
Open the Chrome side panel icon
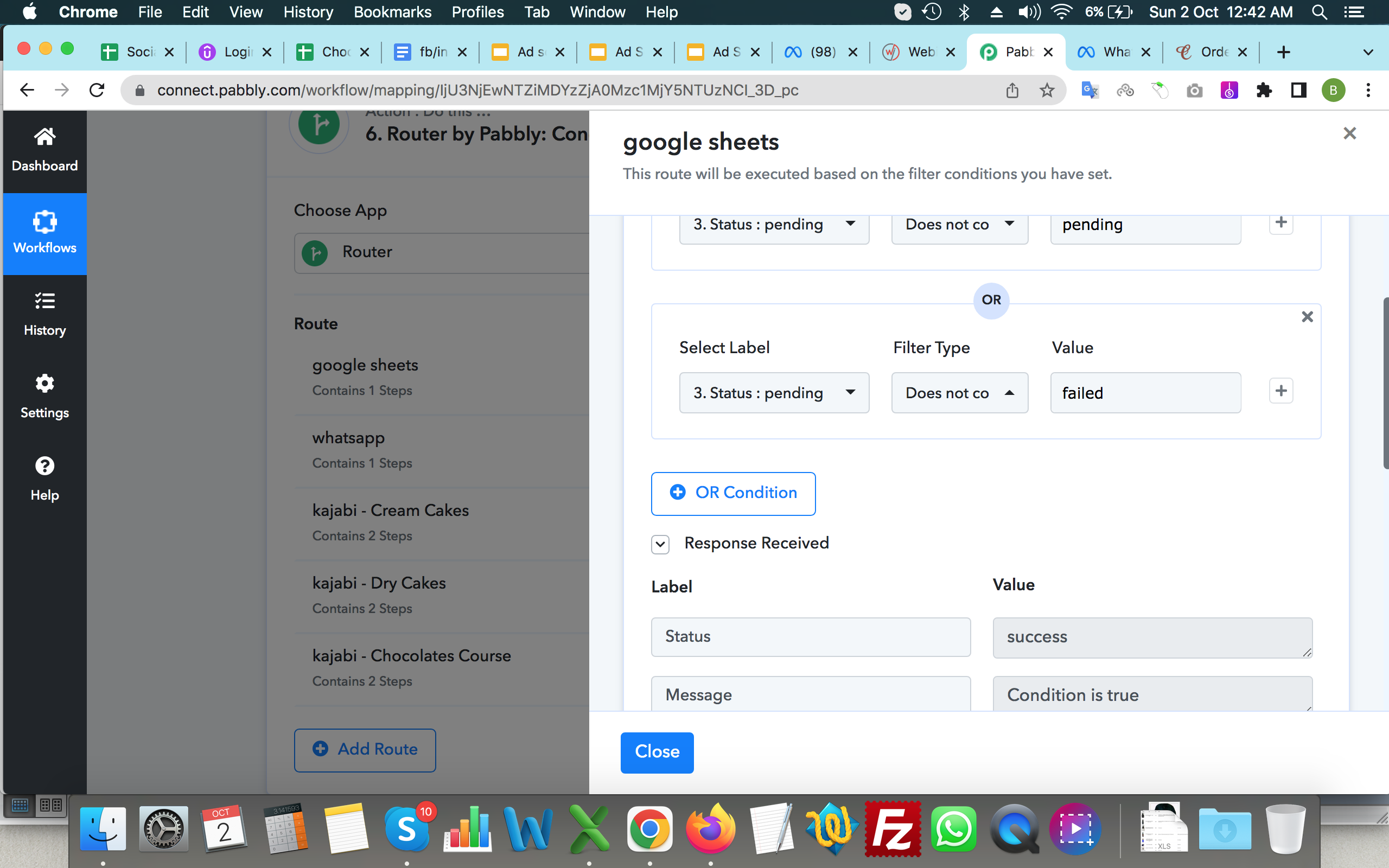click(x=1298, y=90)
